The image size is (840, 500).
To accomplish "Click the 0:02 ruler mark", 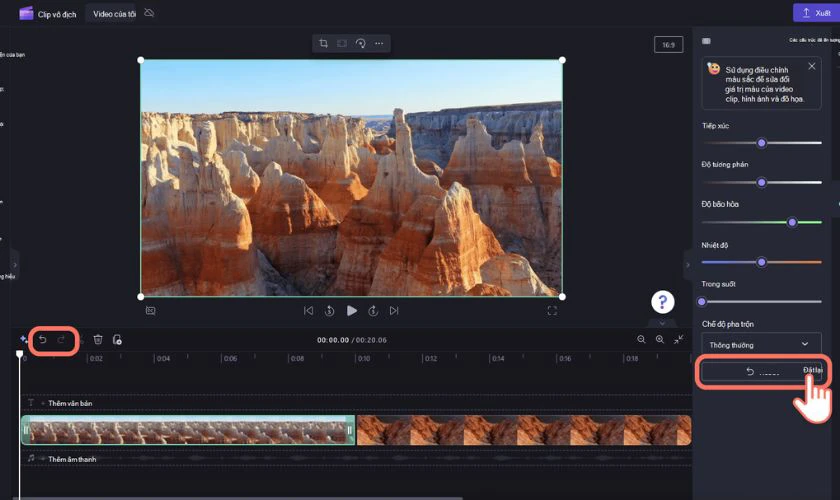I will coord(96,359).
